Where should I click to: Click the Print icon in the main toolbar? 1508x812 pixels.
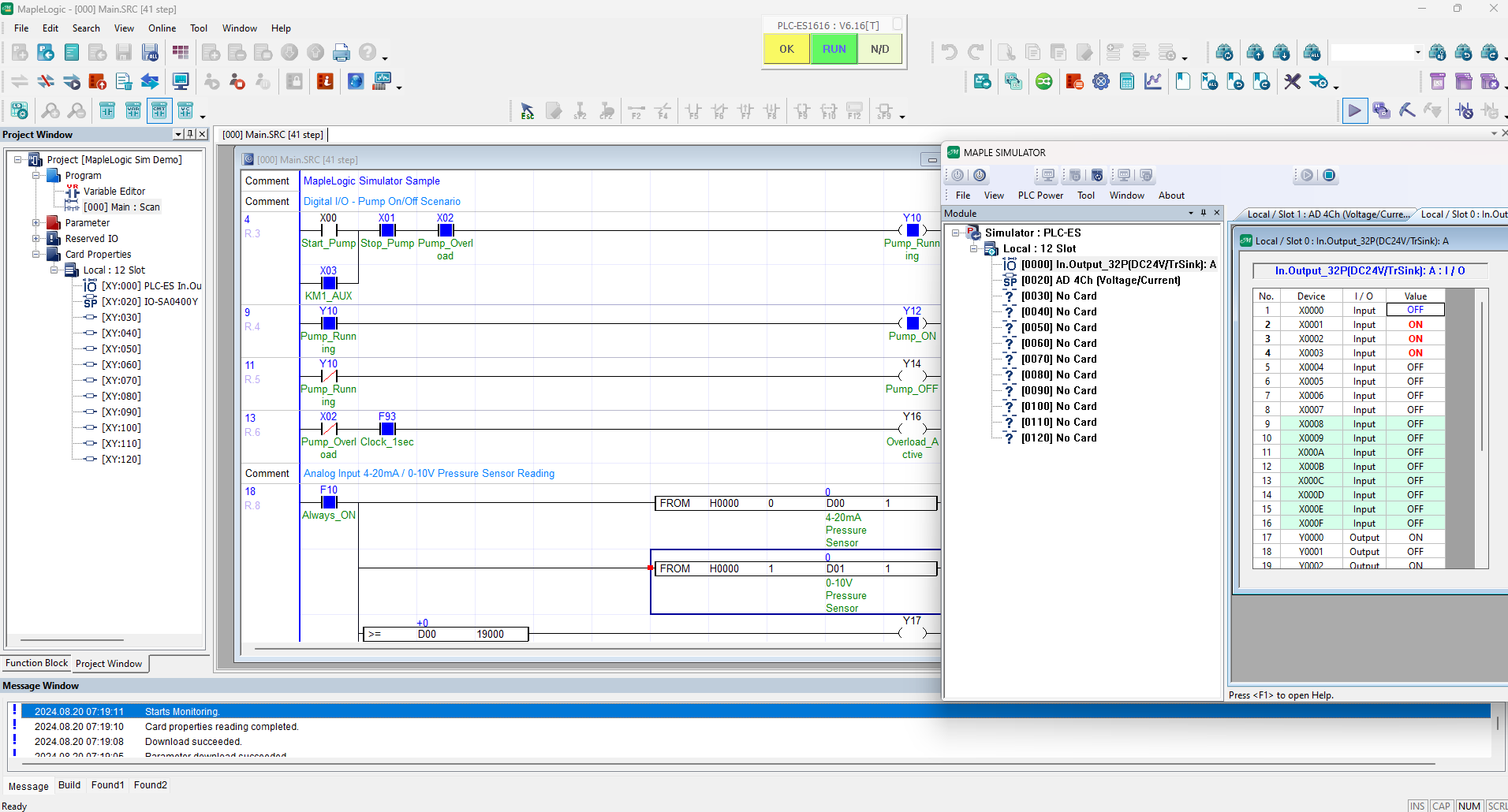click(342, 52)
